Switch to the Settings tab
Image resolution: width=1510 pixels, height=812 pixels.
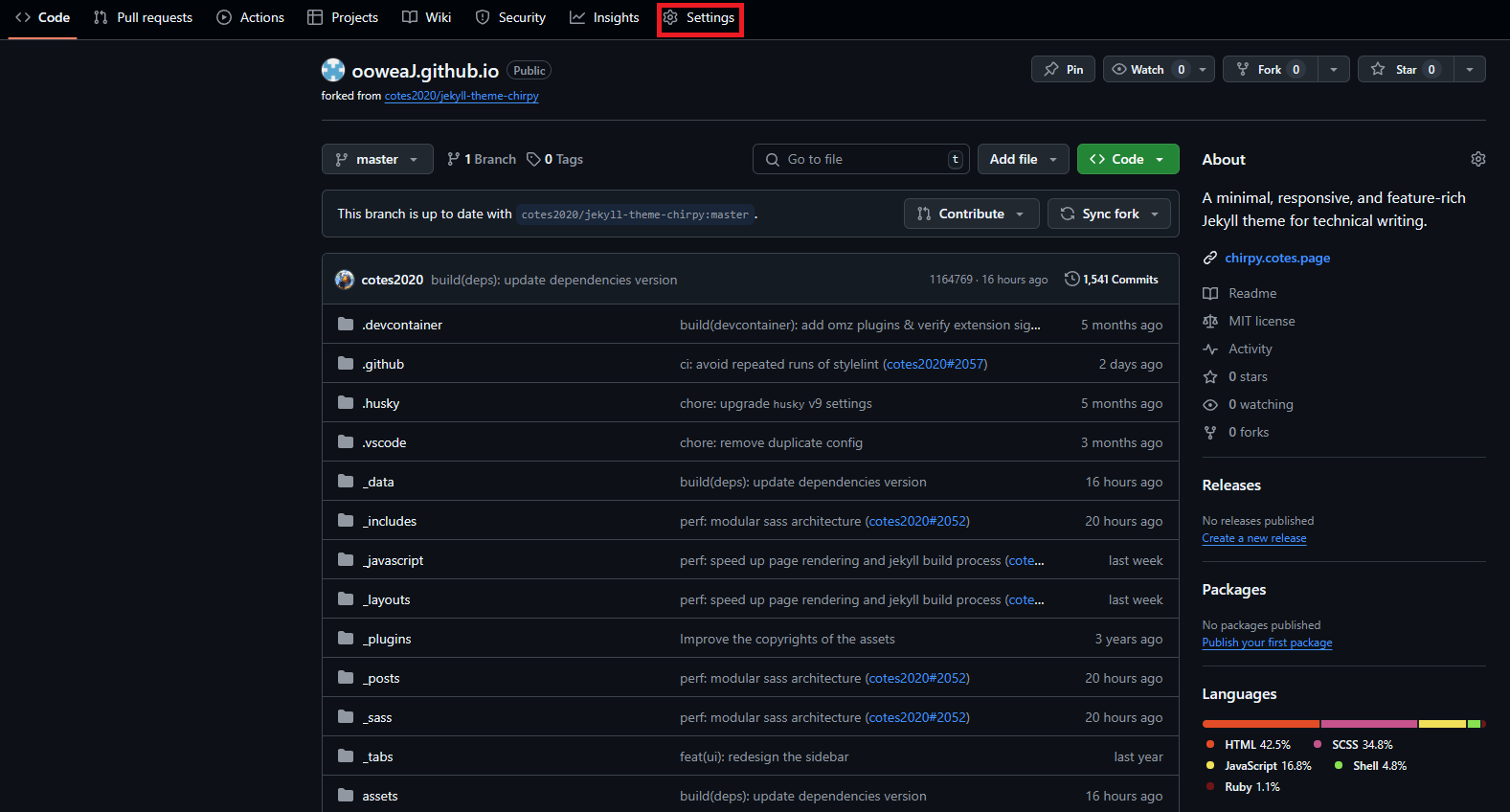click(700, 17)
